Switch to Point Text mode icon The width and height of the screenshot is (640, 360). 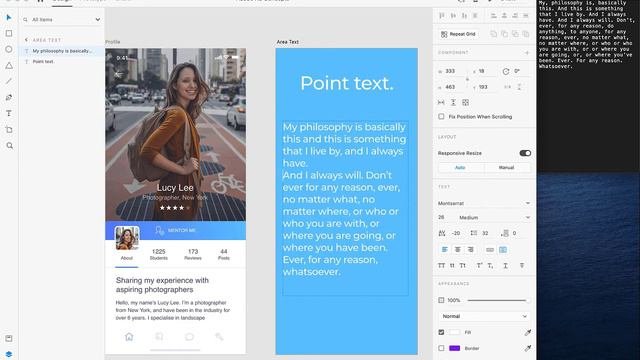[490, 249]
